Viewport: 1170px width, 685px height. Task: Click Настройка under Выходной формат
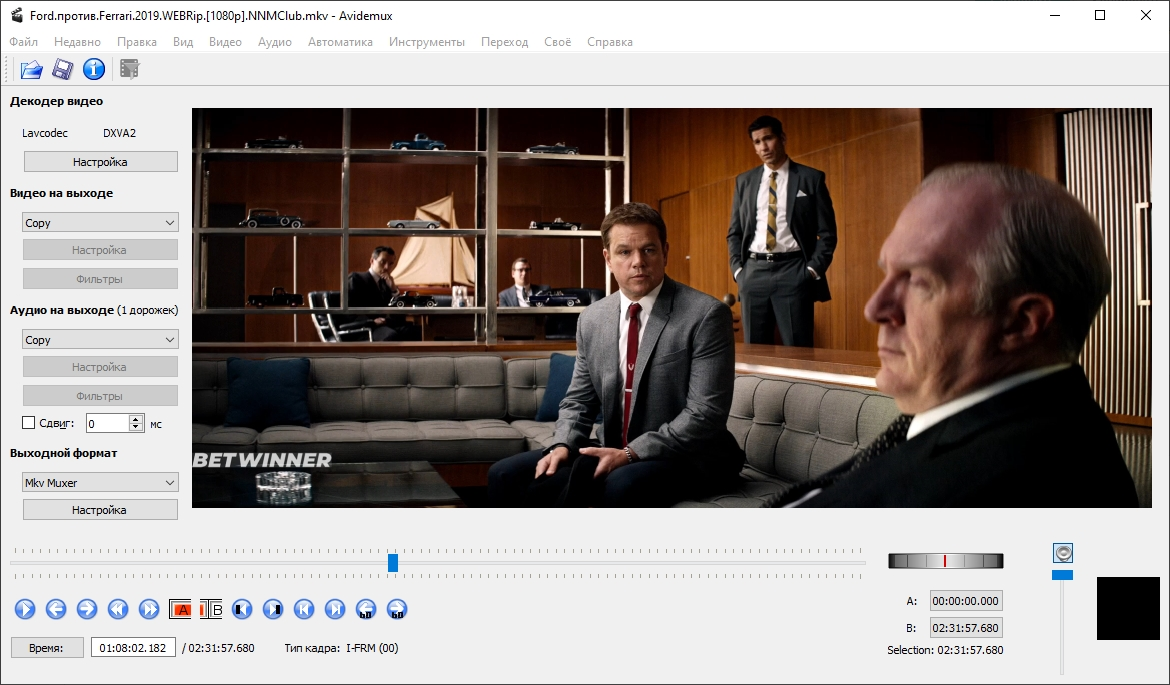100,510
